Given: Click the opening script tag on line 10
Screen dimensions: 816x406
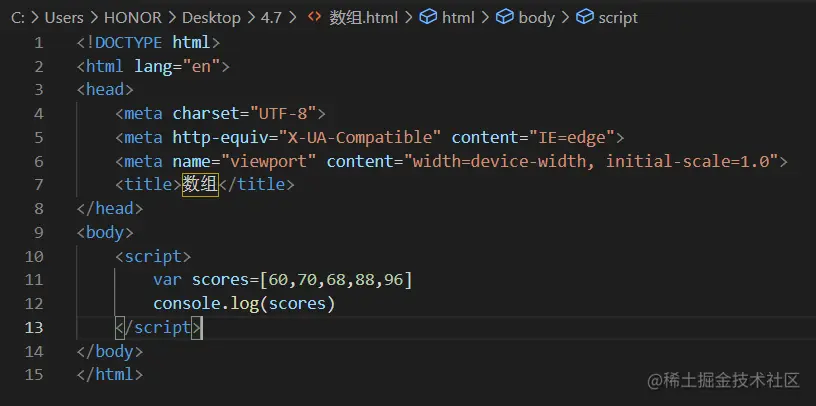Looking at the screenshot, I should (153, 256).
